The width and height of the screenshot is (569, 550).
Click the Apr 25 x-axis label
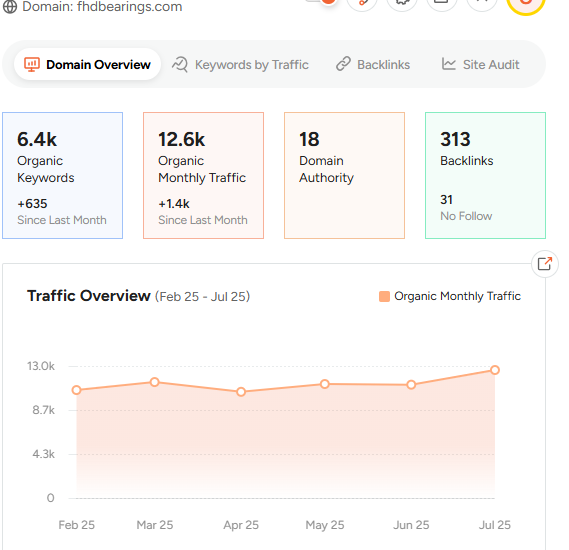click(241, 525)
